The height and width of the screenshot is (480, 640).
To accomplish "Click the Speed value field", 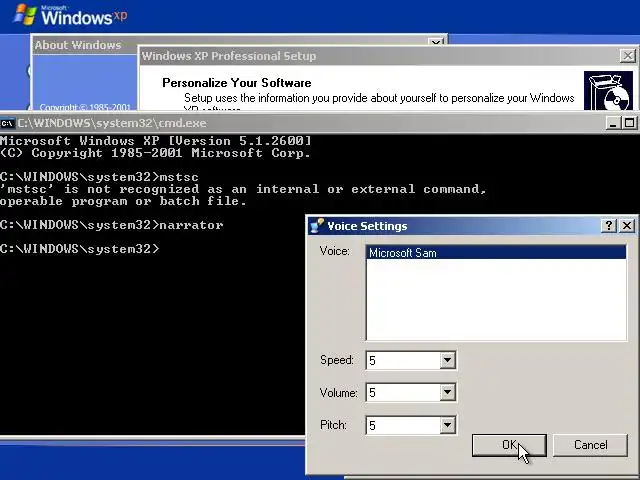I will pos(403,360).
